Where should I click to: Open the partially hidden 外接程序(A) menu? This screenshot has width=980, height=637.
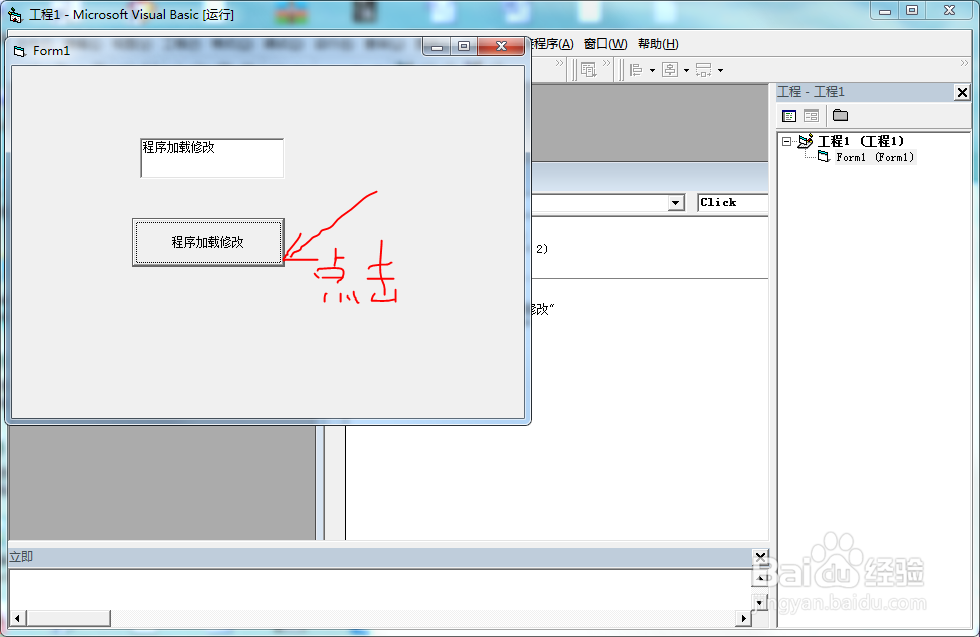point(552,44)
